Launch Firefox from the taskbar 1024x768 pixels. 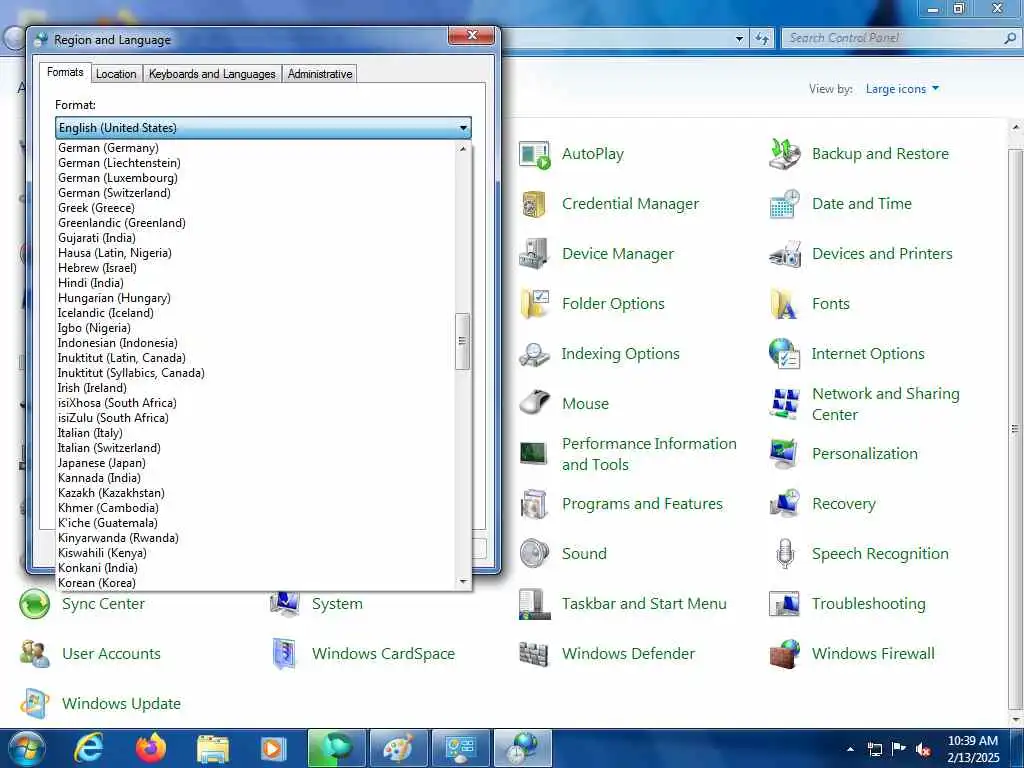151,748
